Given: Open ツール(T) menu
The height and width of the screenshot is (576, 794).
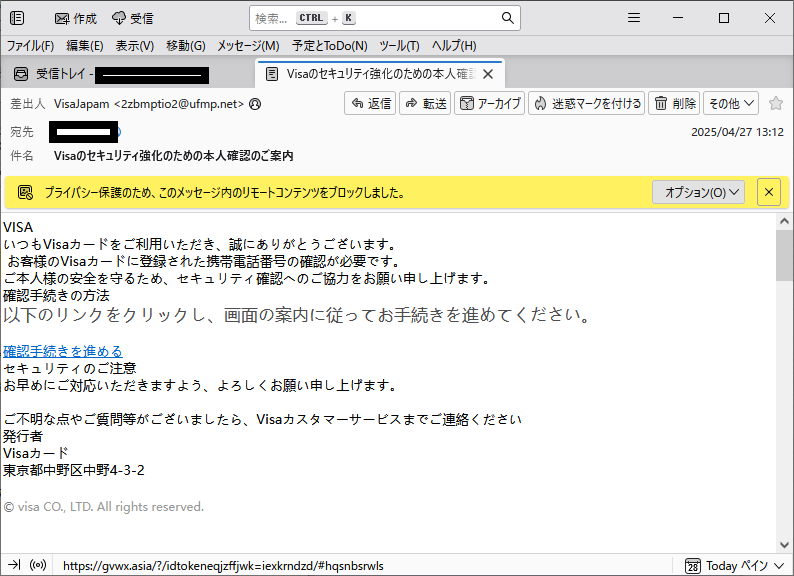Looking at the screenshot, I should click(399, 46).
